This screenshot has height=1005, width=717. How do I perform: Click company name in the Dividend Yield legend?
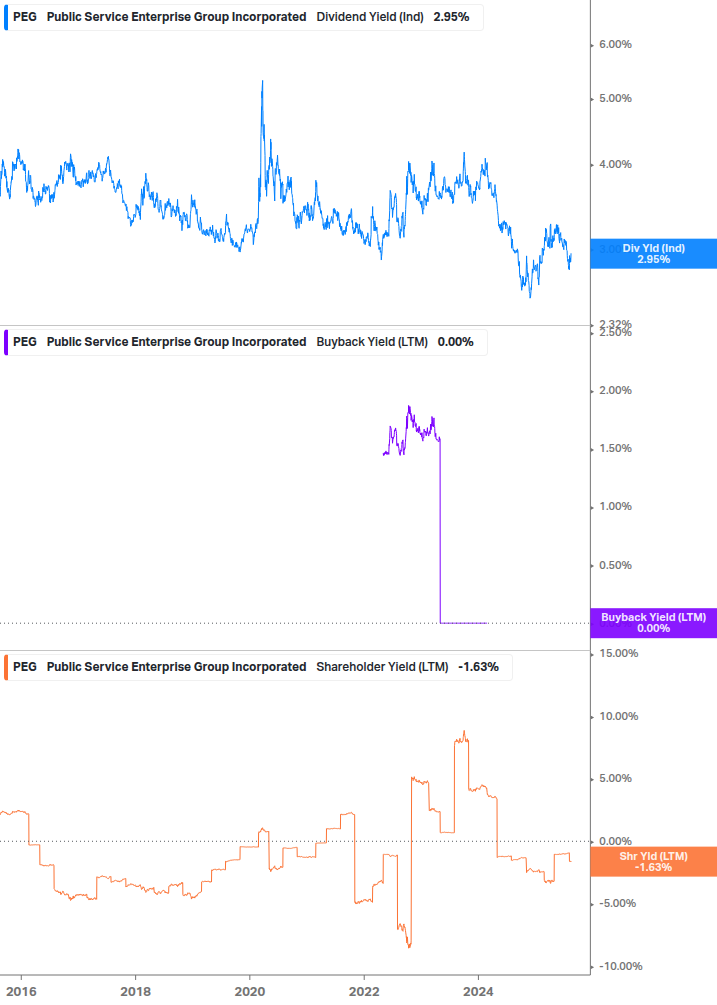[x=176, y=17]
